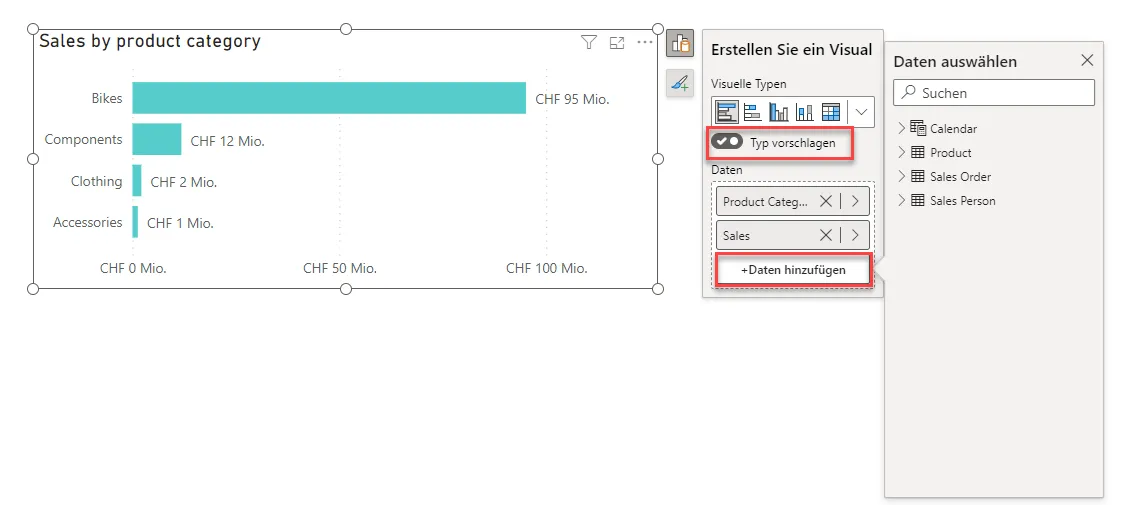
Task: Expand the Product table tree node
Action: pos(901,153)
